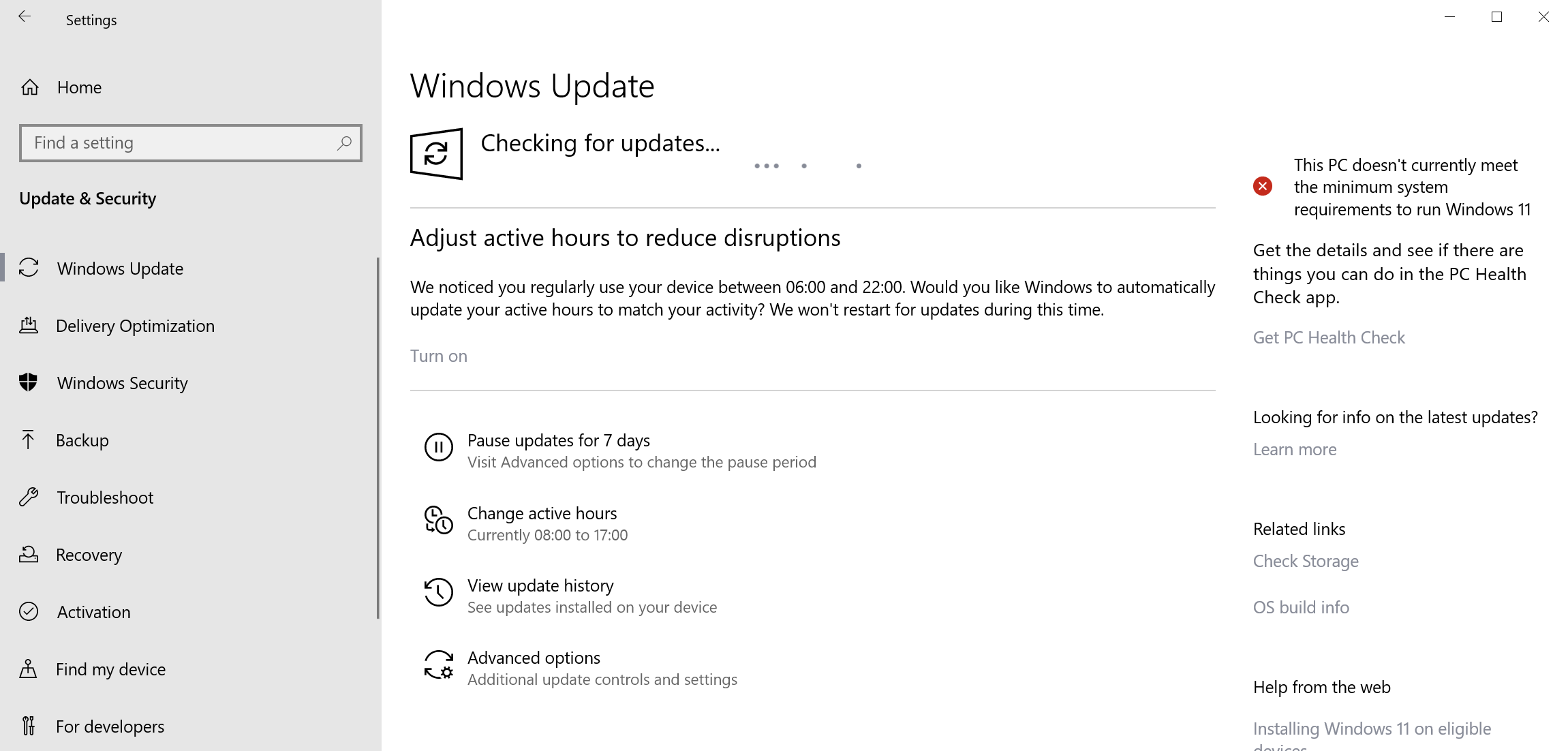Enable automatic active hours via Turn on
Image resolution: width=1568 pixels, height=751 pixels.
point(438,355)
